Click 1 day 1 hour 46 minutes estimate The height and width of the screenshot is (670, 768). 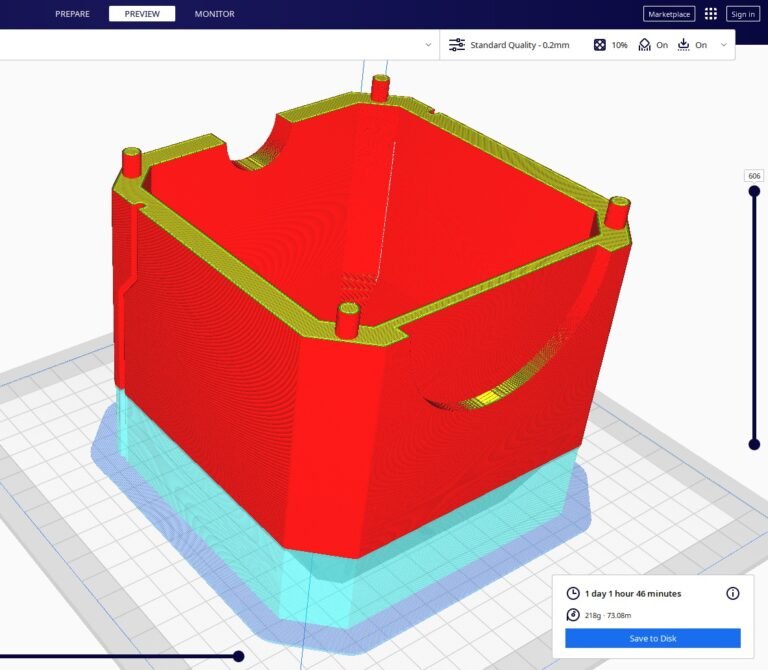pos(633,594)
